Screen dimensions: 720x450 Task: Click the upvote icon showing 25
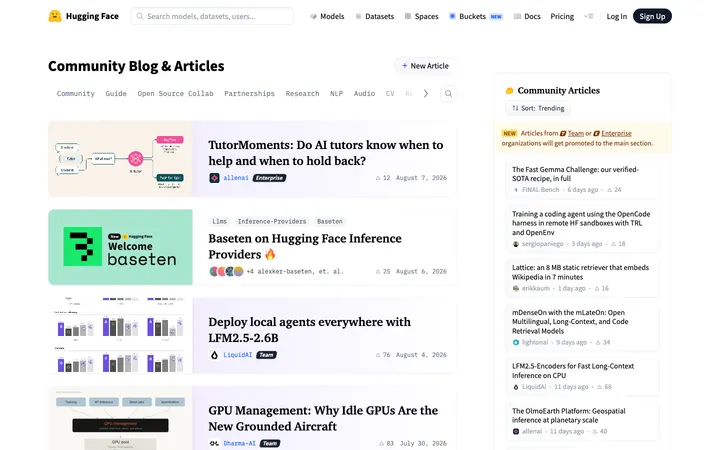[378, 271]
